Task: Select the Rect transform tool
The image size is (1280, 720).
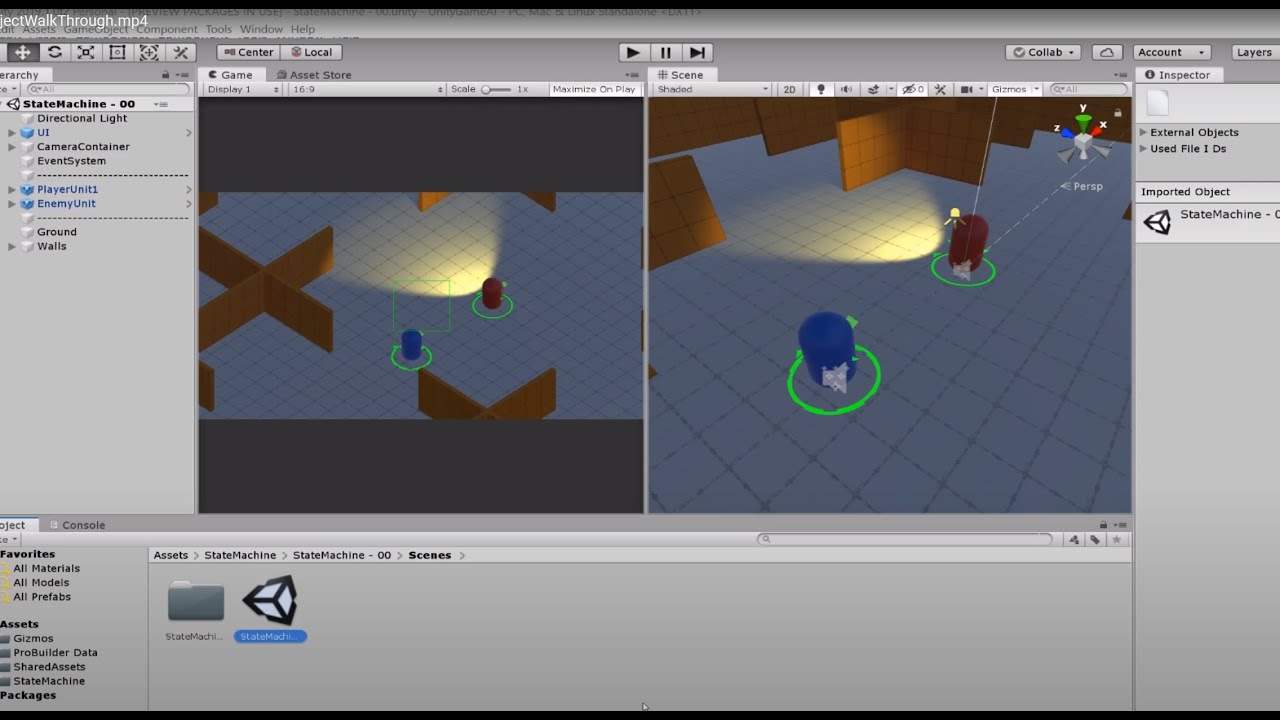Action: pyautogui.click(x=117, y=52)
